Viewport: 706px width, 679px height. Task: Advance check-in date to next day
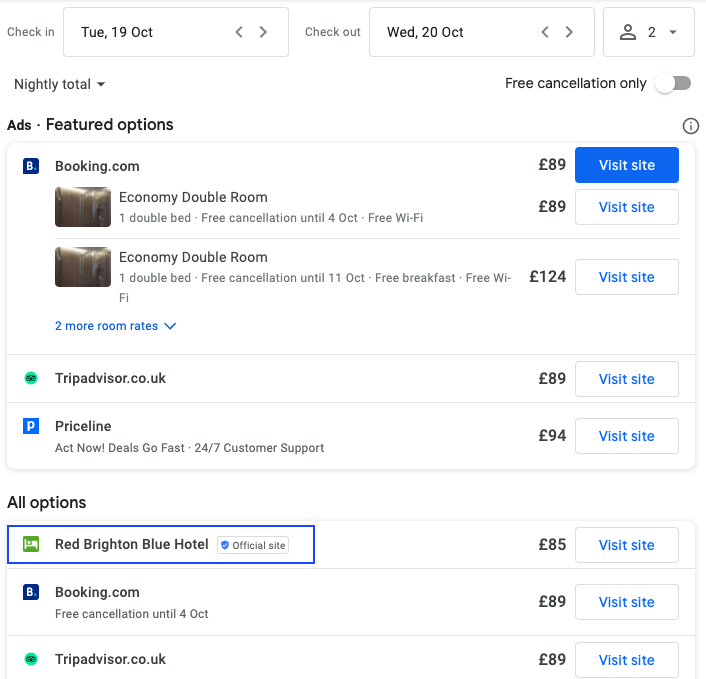pos(263,32)
